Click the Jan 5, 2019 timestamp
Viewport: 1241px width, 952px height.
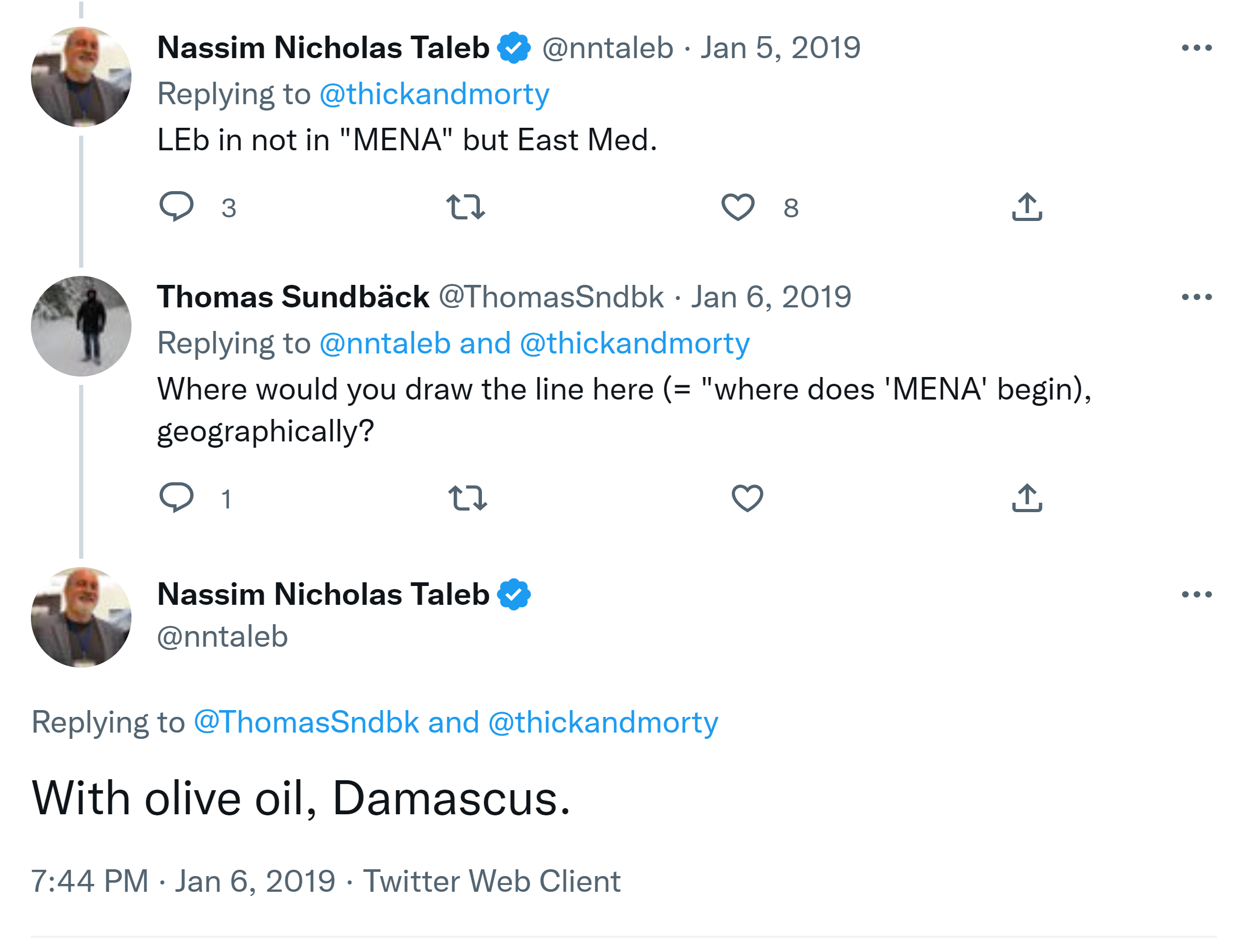[x=780, y=48]
